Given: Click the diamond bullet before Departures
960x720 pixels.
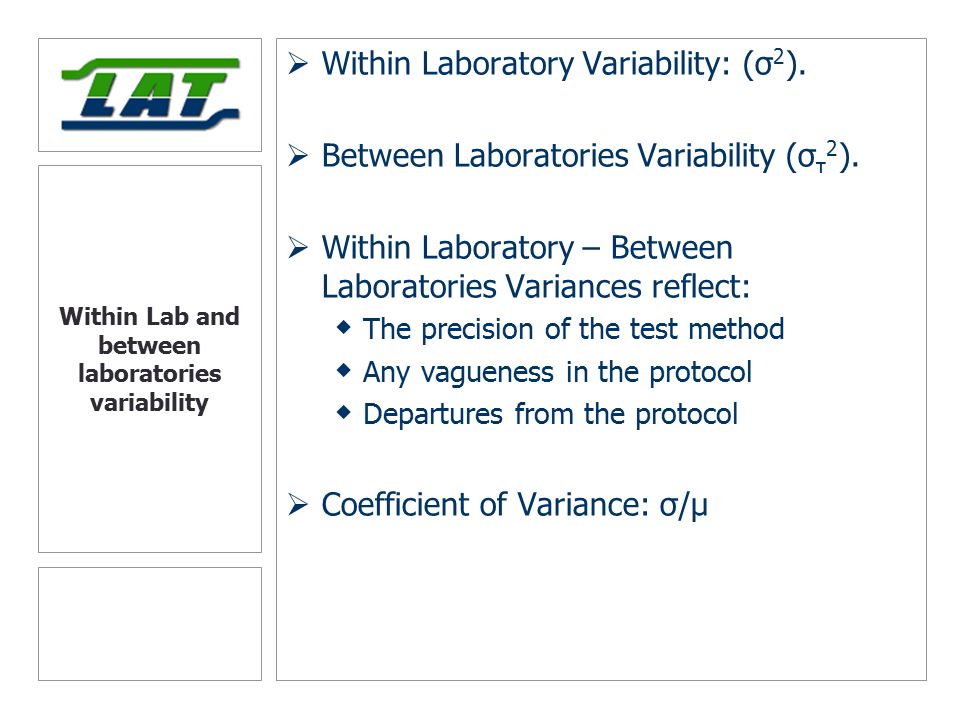Looking at the screenshot, I should click(344, 413).
